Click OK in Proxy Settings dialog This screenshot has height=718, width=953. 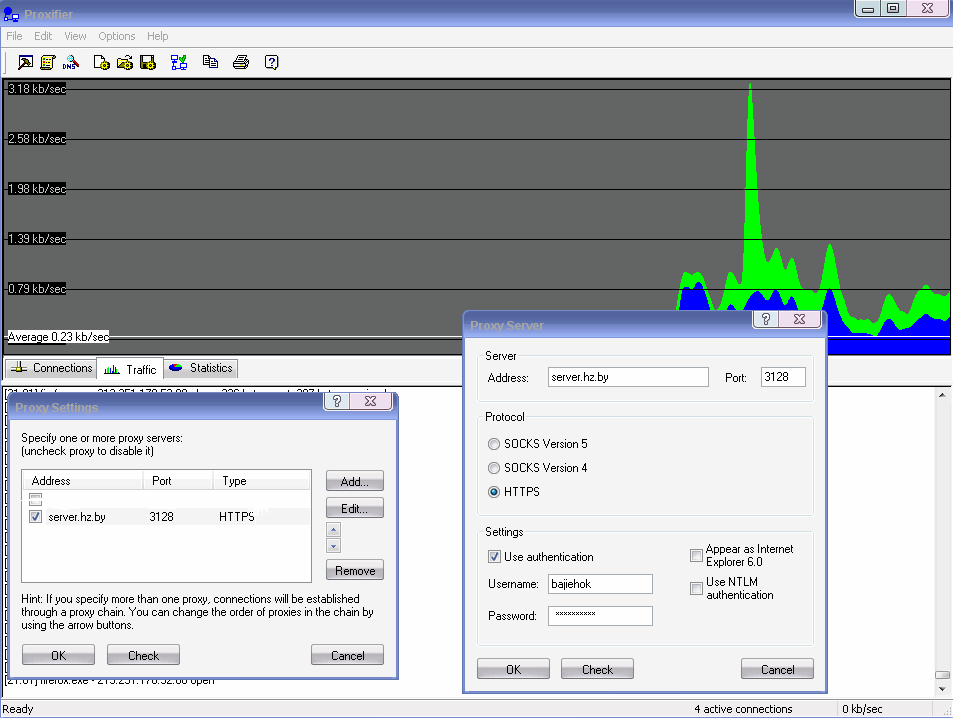click(x=58, y=655)
